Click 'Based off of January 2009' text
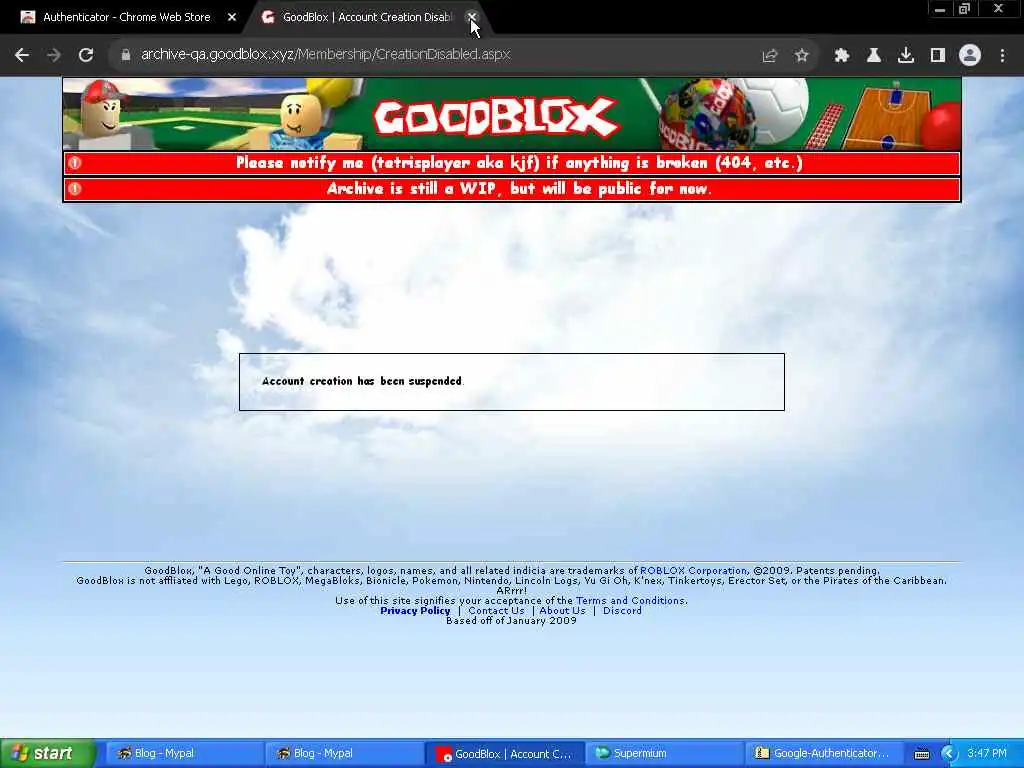This screenshot has width=1024, height=768. point(511,621)
